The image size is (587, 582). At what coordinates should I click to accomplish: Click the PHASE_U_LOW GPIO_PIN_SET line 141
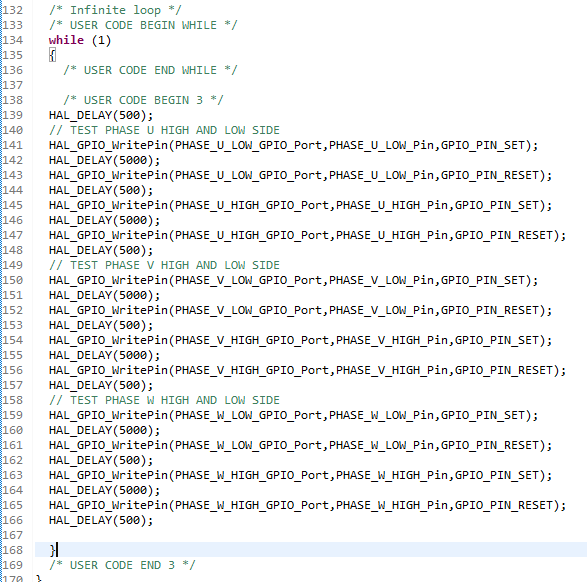tap(294, 145)
